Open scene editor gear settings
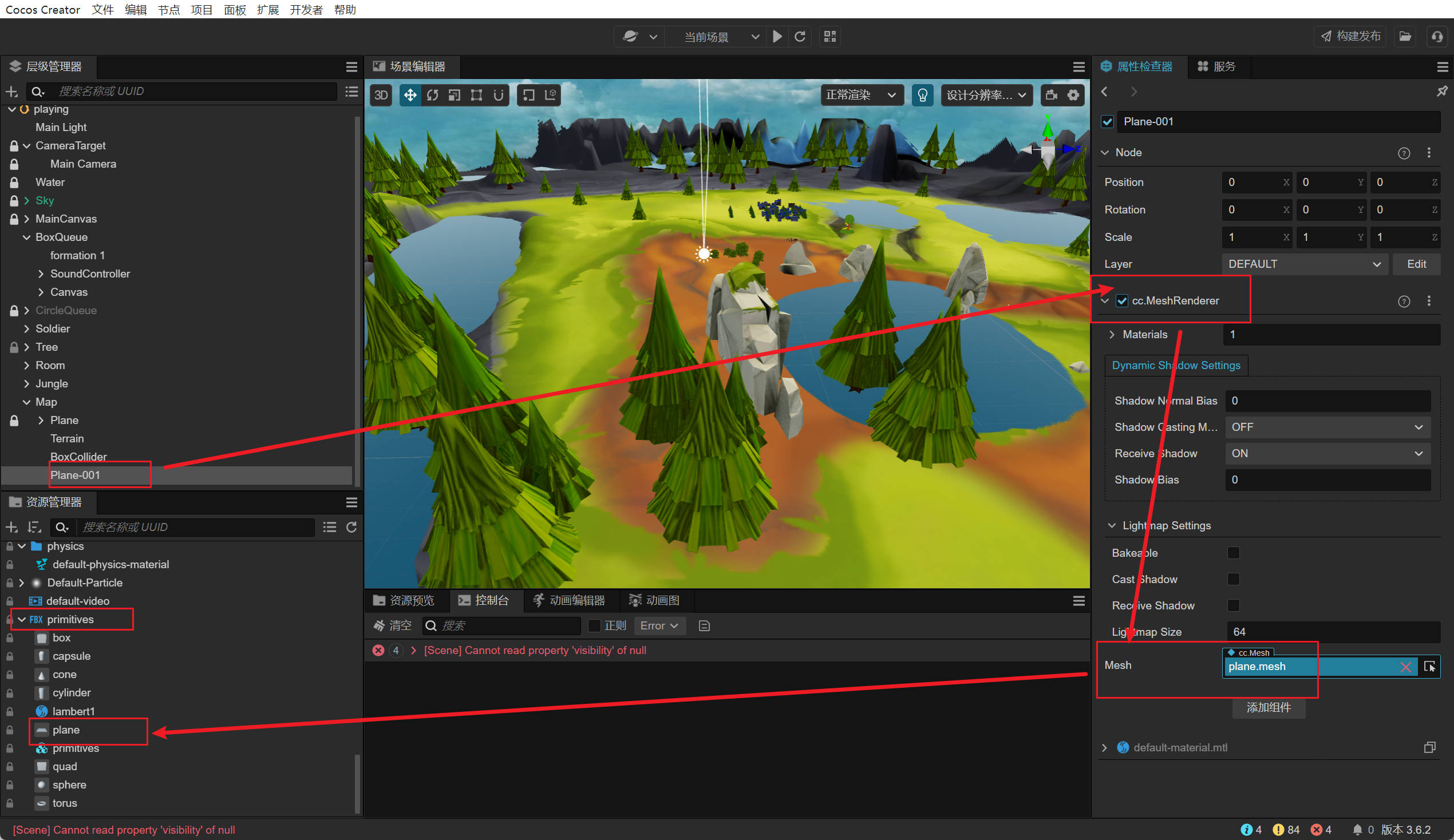The width and height of the screenshot is (1454, 840). coord(1073,95)
